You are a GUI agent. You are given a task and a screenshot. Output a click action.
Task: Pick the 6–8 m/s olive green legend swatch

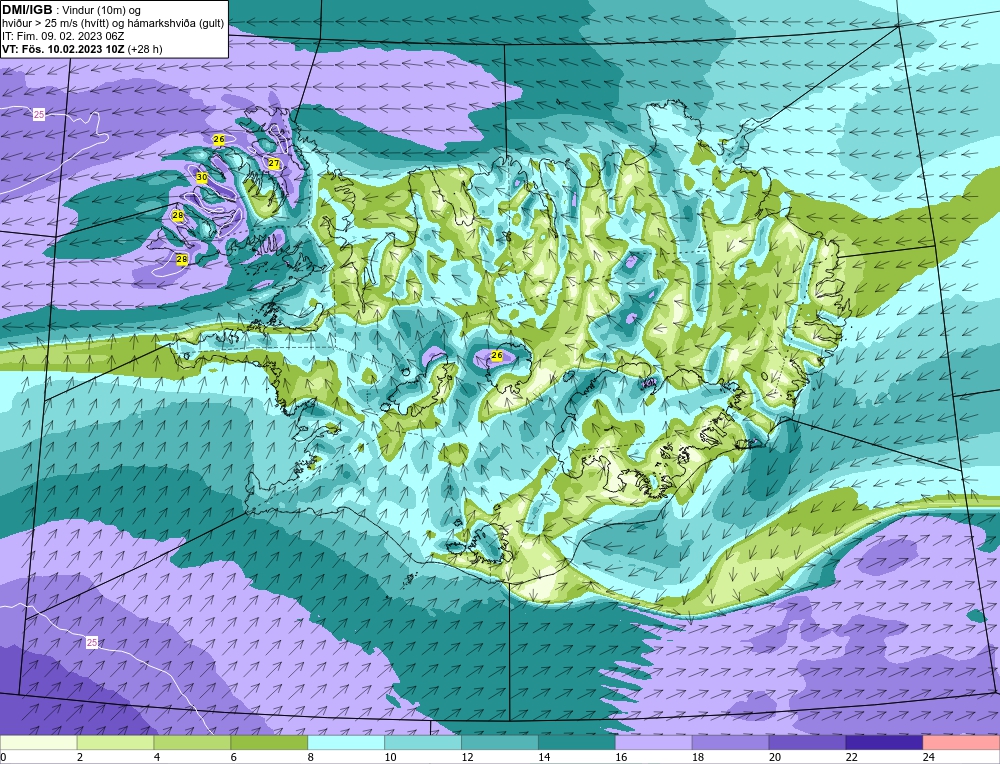(x=269, y=743)
